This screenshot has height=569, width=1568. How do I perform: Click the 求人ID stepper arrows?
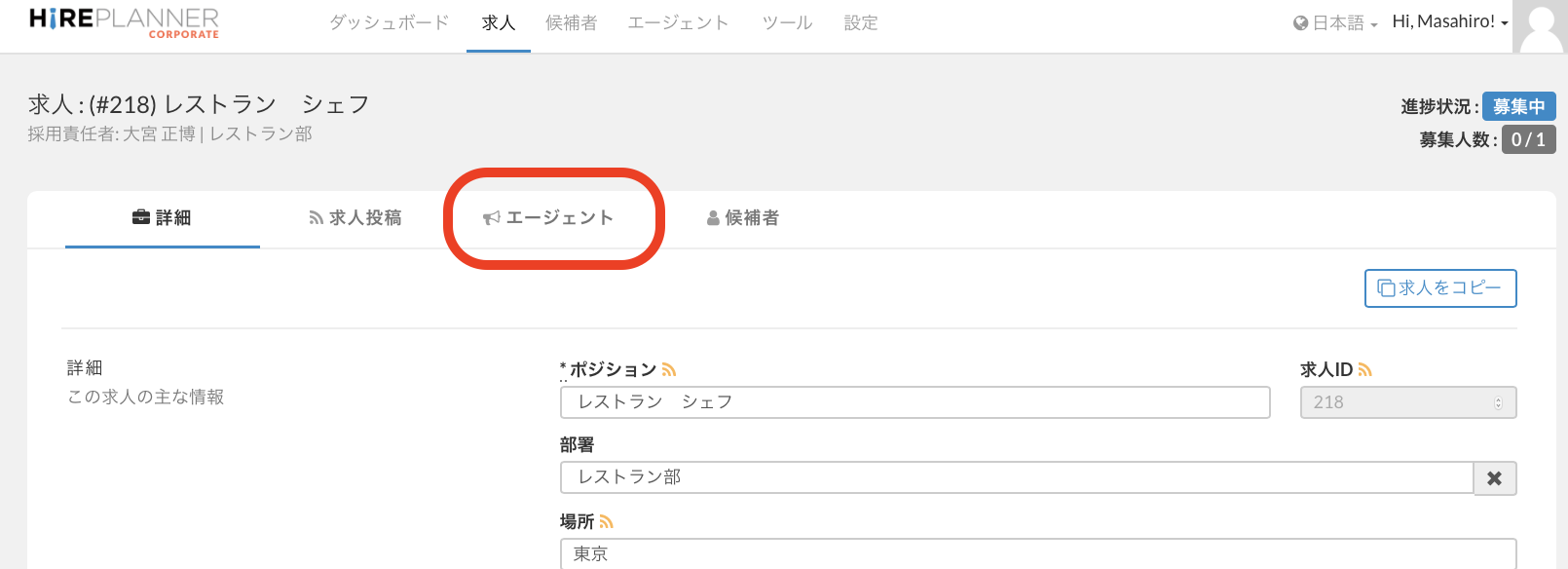point(1498,403)
